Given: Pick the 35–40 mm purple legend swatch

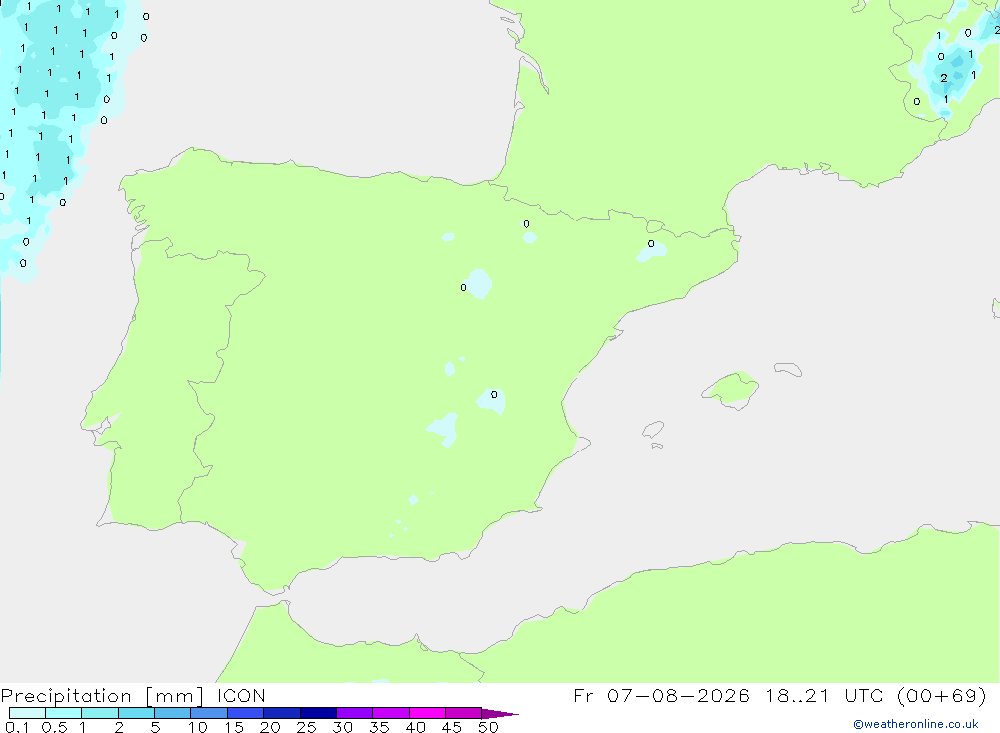Looking at the screenshot, I should point(390,713).
